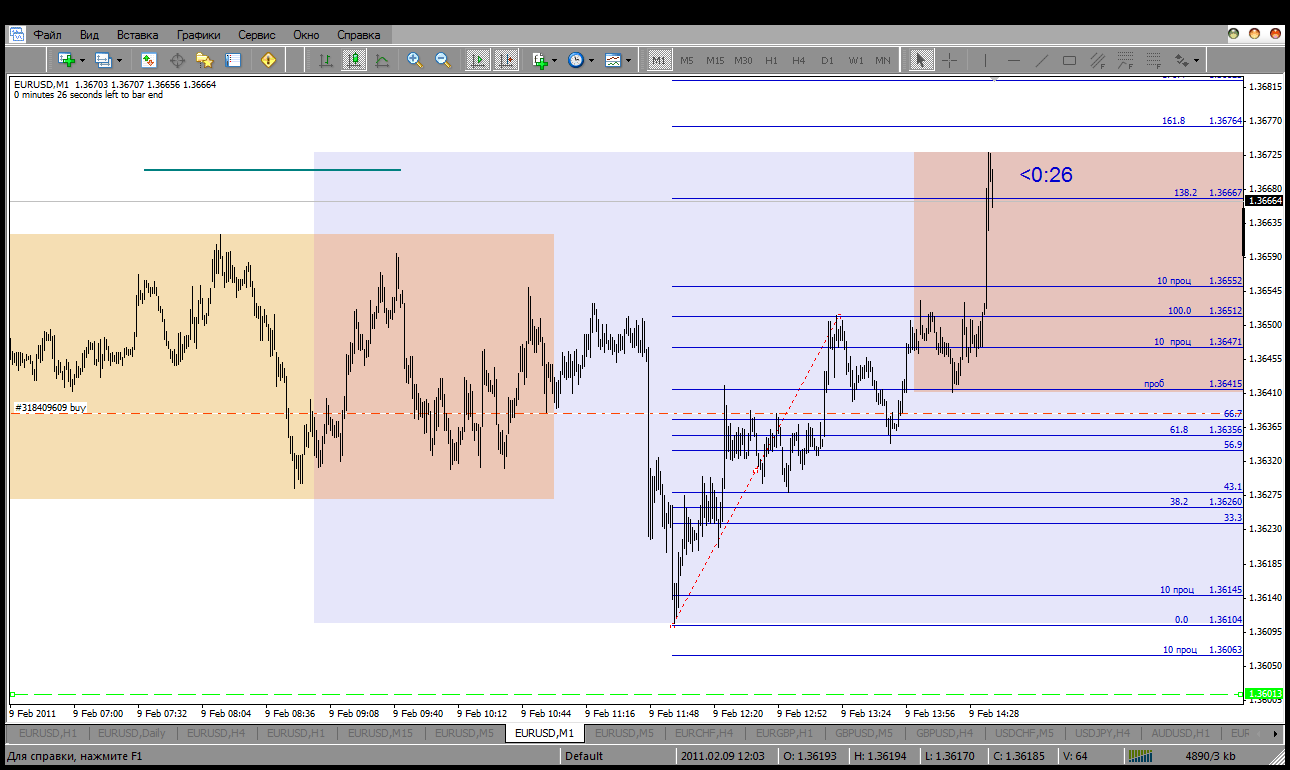Screen dimensions: 1290x770
Task: Open the Navigator panel icon
Action: pyautogui.click(x=205, y=60)
